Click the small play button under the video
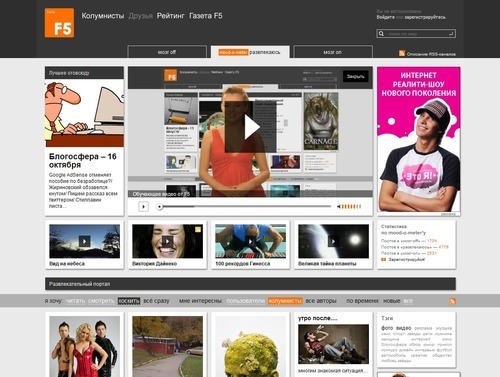Screen dimensions: 500x377 [x=143, y=207]
